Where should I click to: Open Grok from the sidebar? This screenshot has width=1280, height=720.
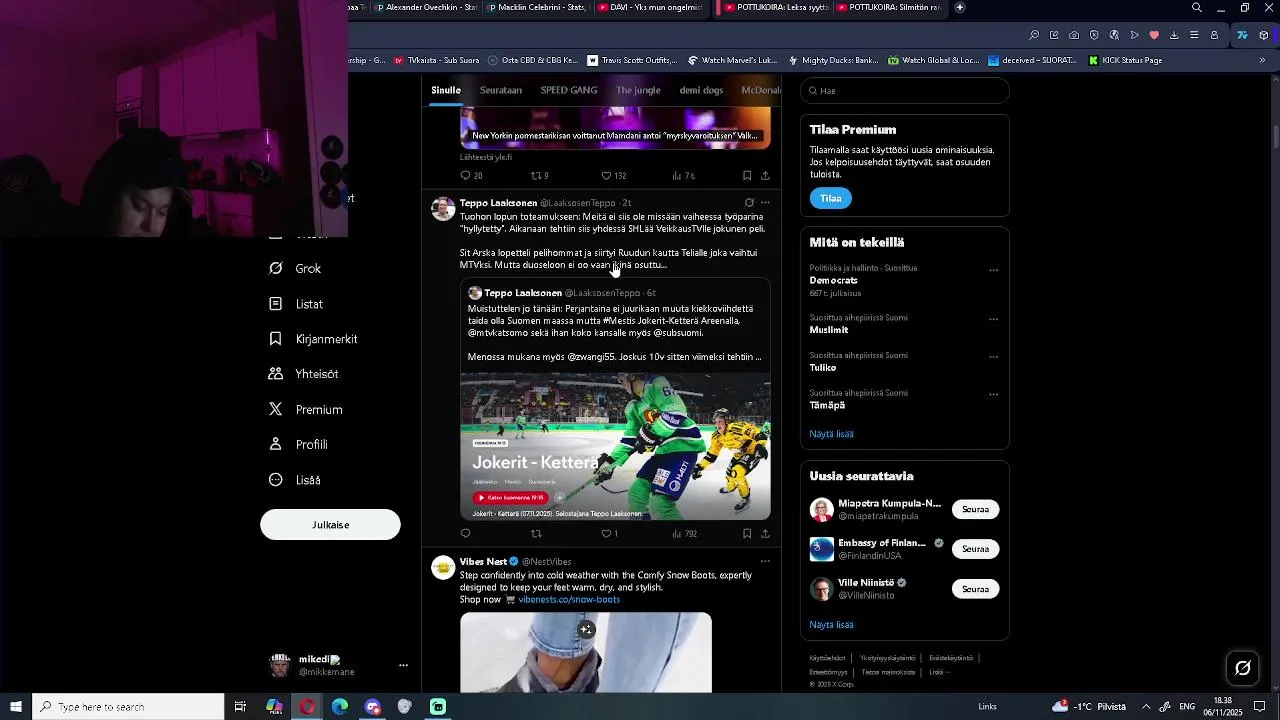click(295, 268)
